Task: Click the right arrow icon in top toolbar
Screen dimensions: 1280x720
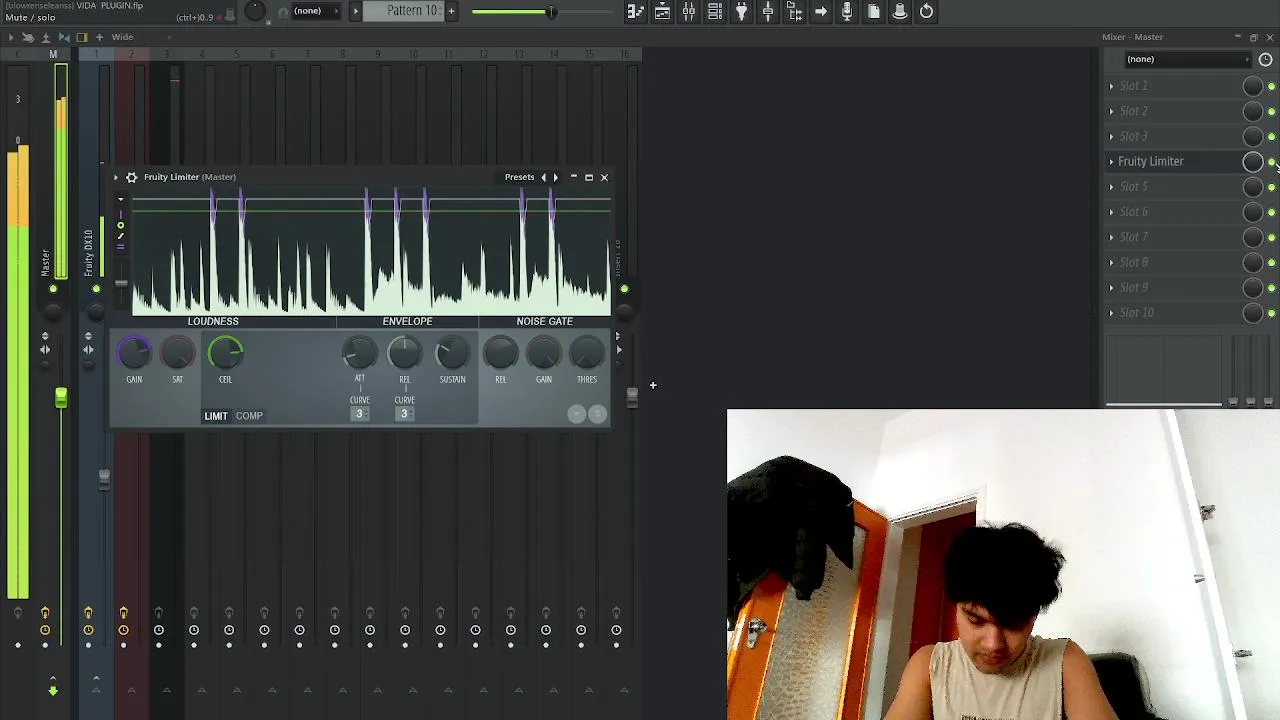Action: [x=821, y=12]
